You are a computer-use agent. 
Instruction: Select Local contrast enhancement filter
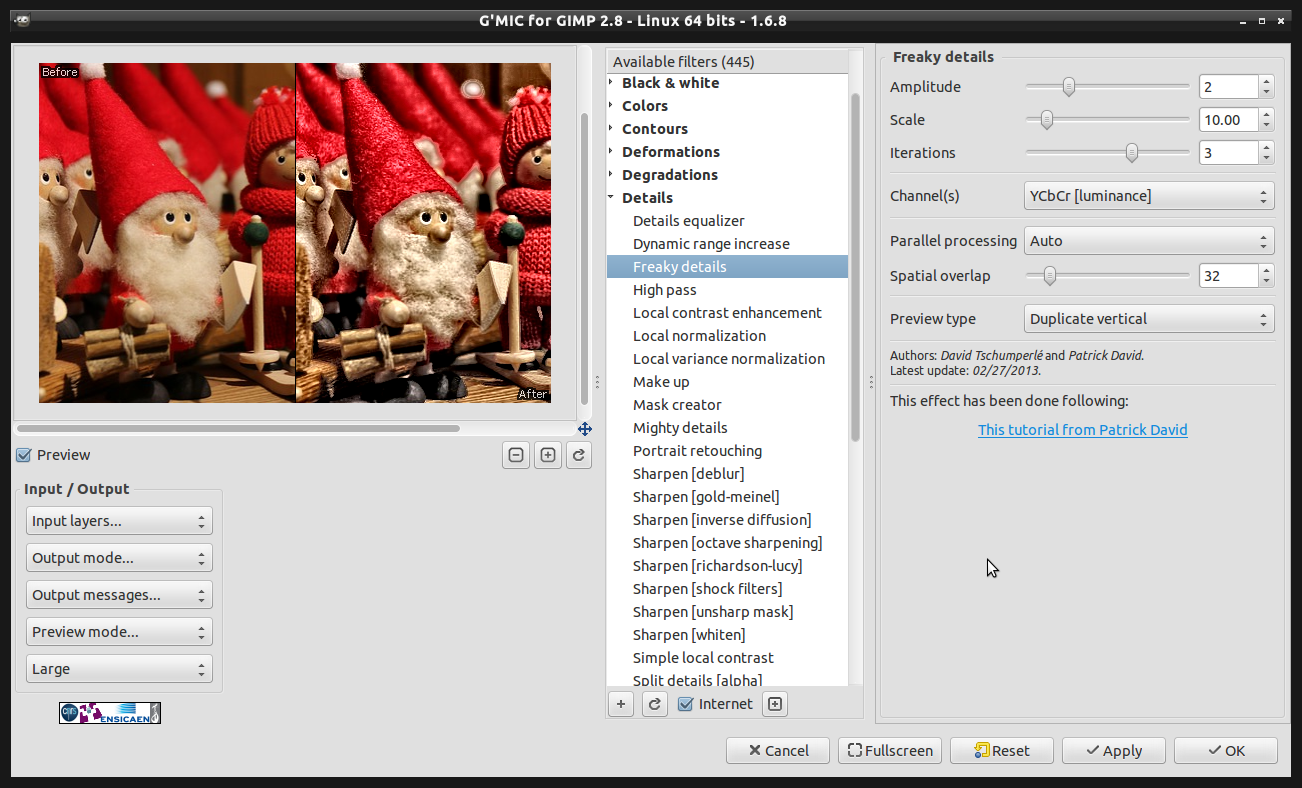click(x=727, y=313)
